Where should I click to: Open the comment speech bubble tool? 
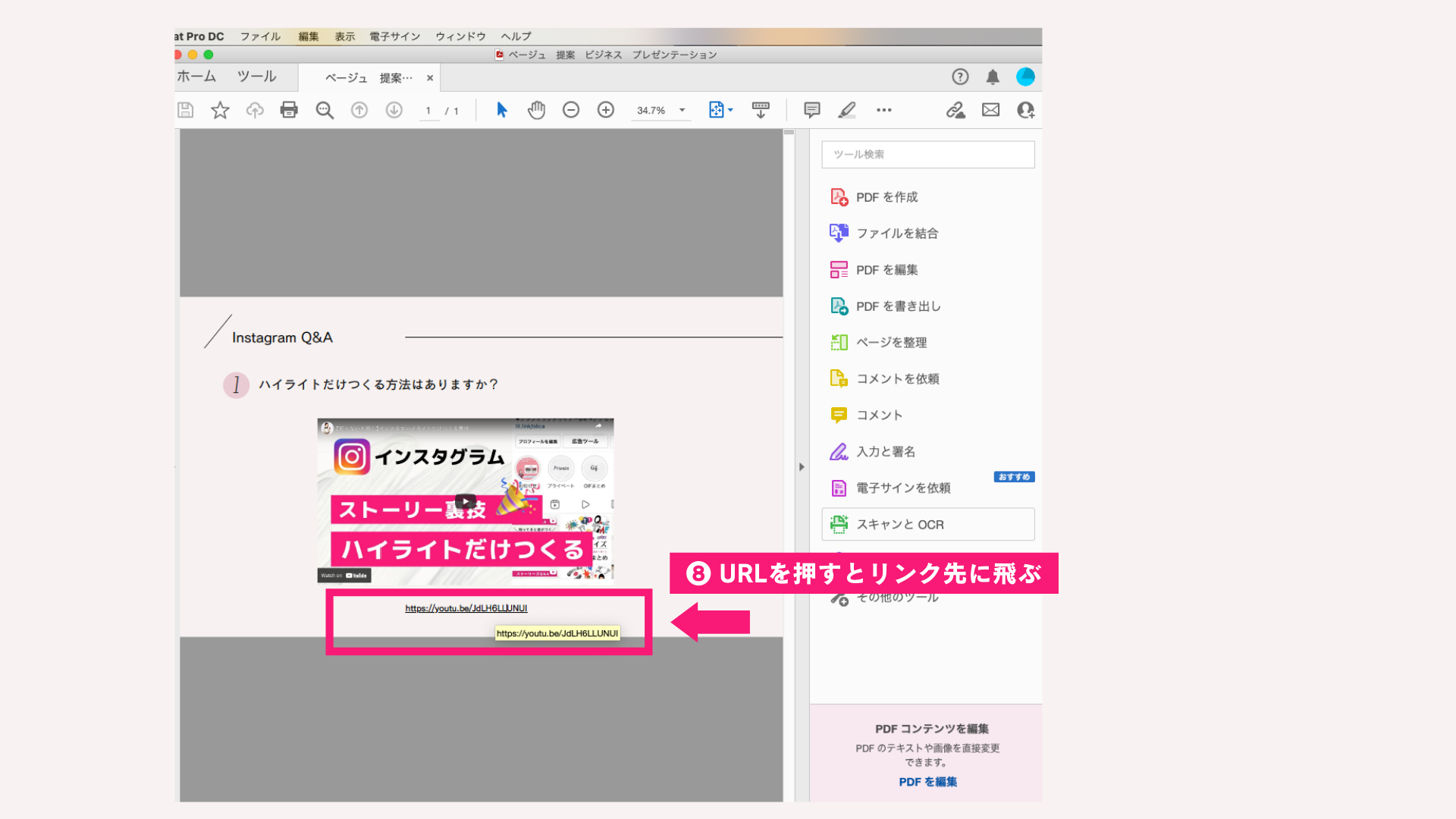811,110
